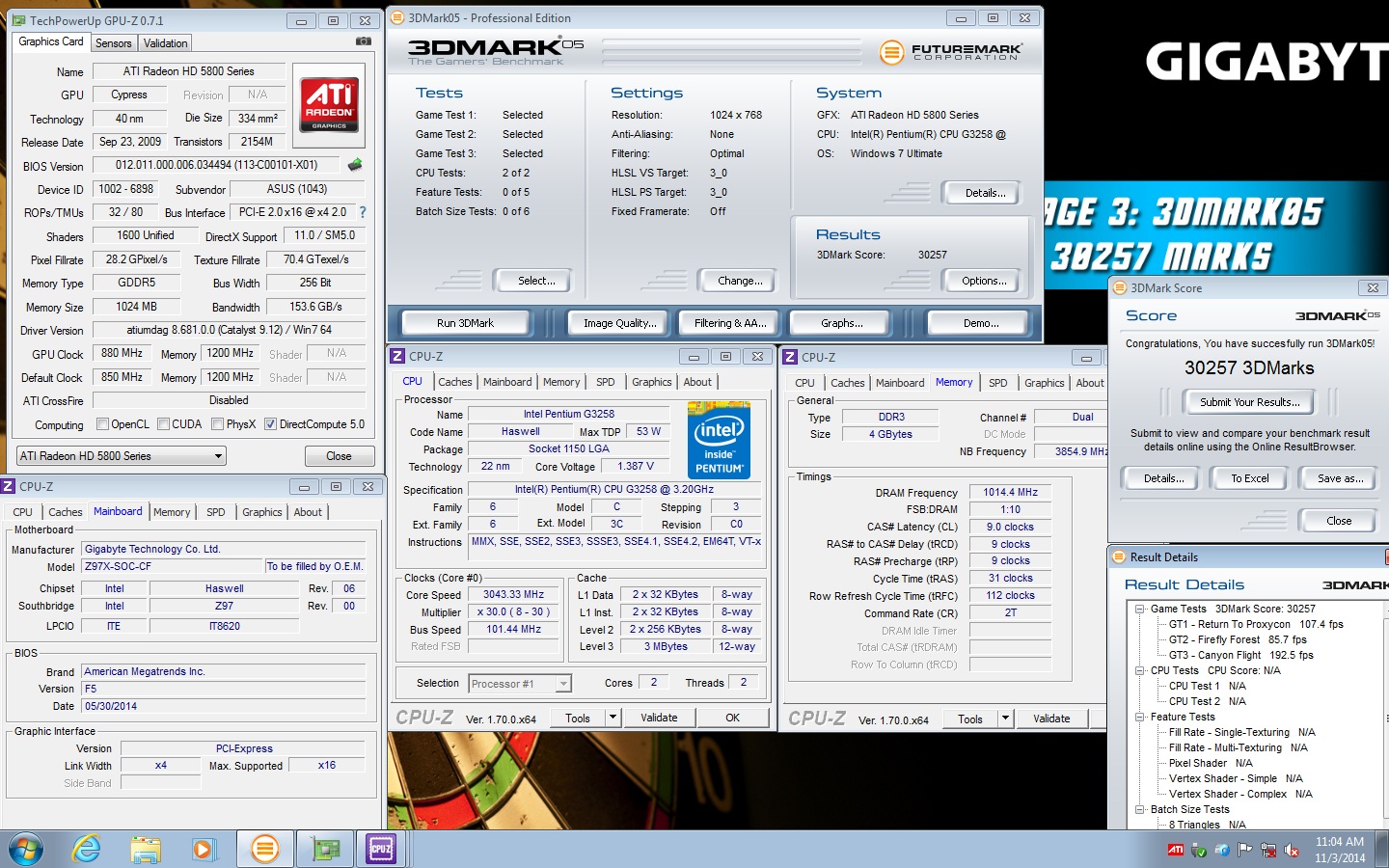Click the muted volume speaker tray icon

coord(1292,850)
